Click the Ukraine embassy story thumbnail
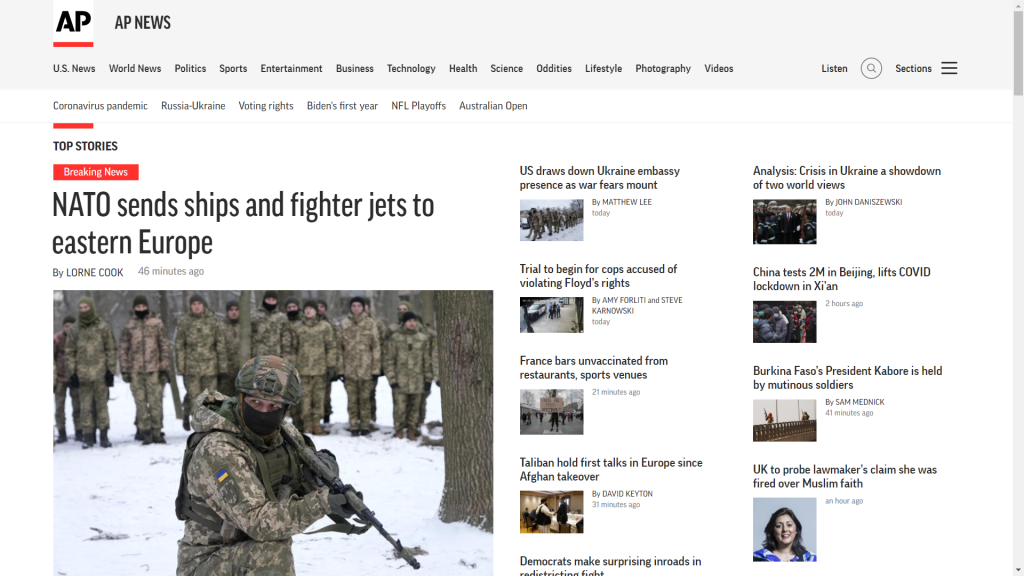The image size is (1024, 576). (551, 220)
